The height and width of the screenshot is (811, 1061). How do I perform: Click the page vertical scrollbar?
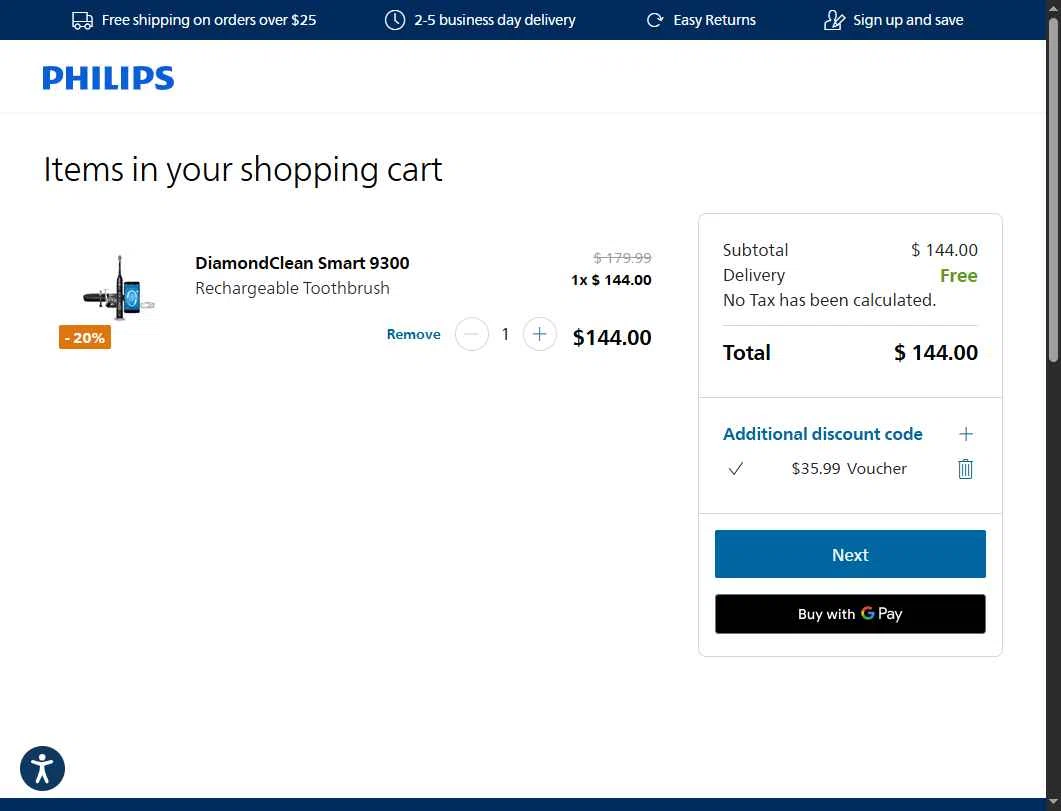1053,189
